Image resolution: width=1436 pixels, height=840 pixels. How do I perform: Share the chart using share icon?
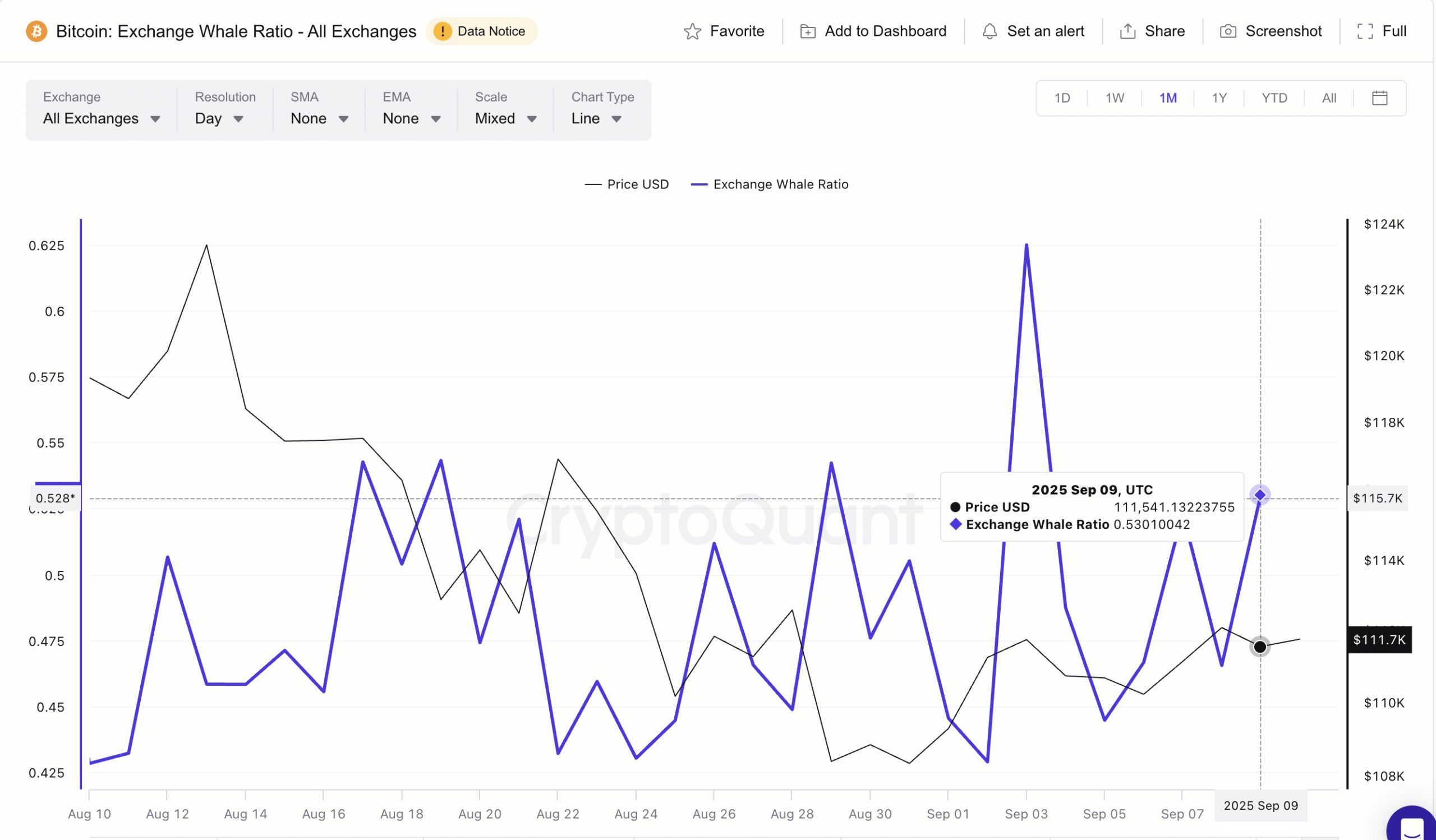pos(1128,31)
